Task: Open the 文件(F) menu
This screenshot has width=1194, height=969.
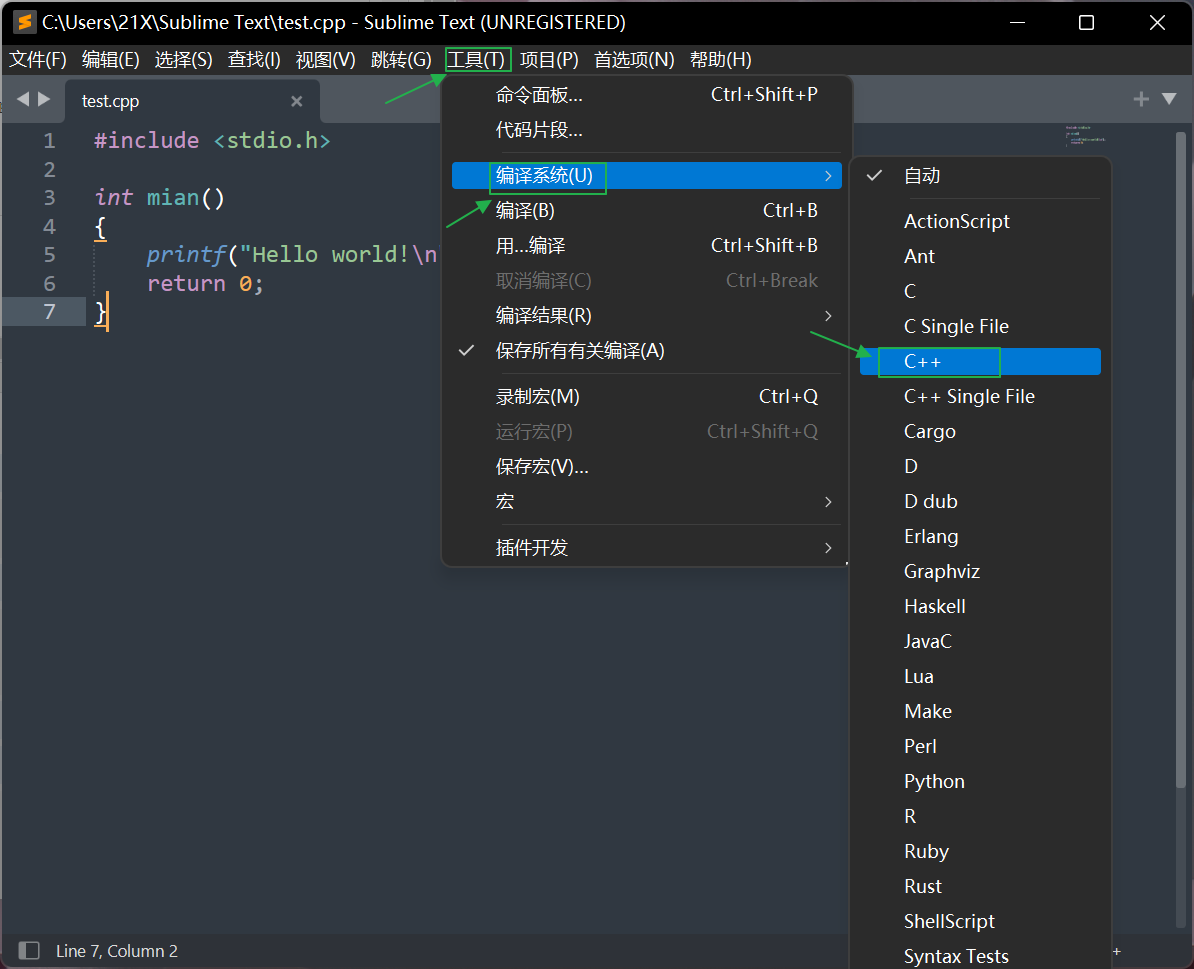Action: tap(37, 59)
